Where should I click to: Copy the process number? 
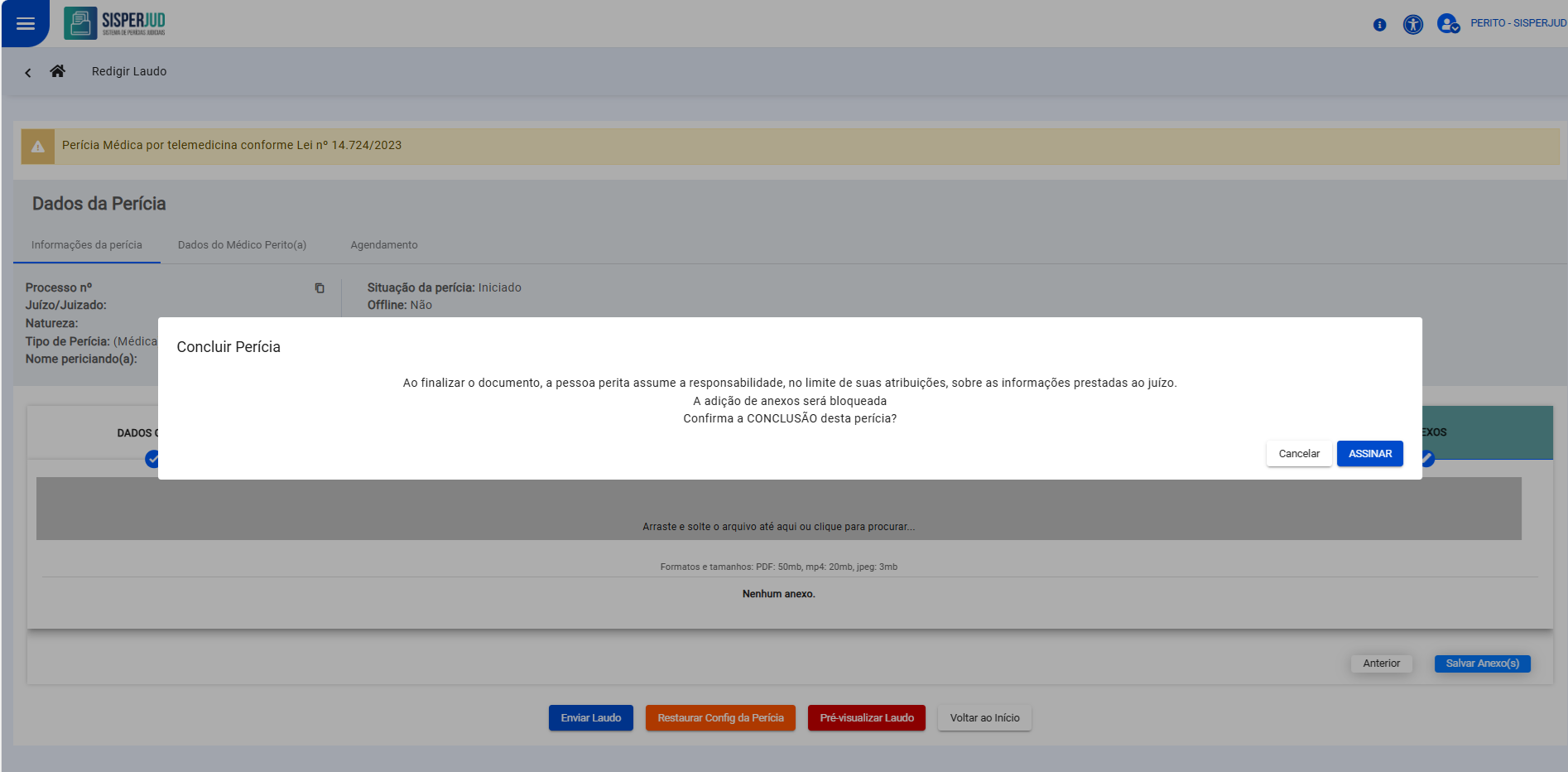(320, 288)
